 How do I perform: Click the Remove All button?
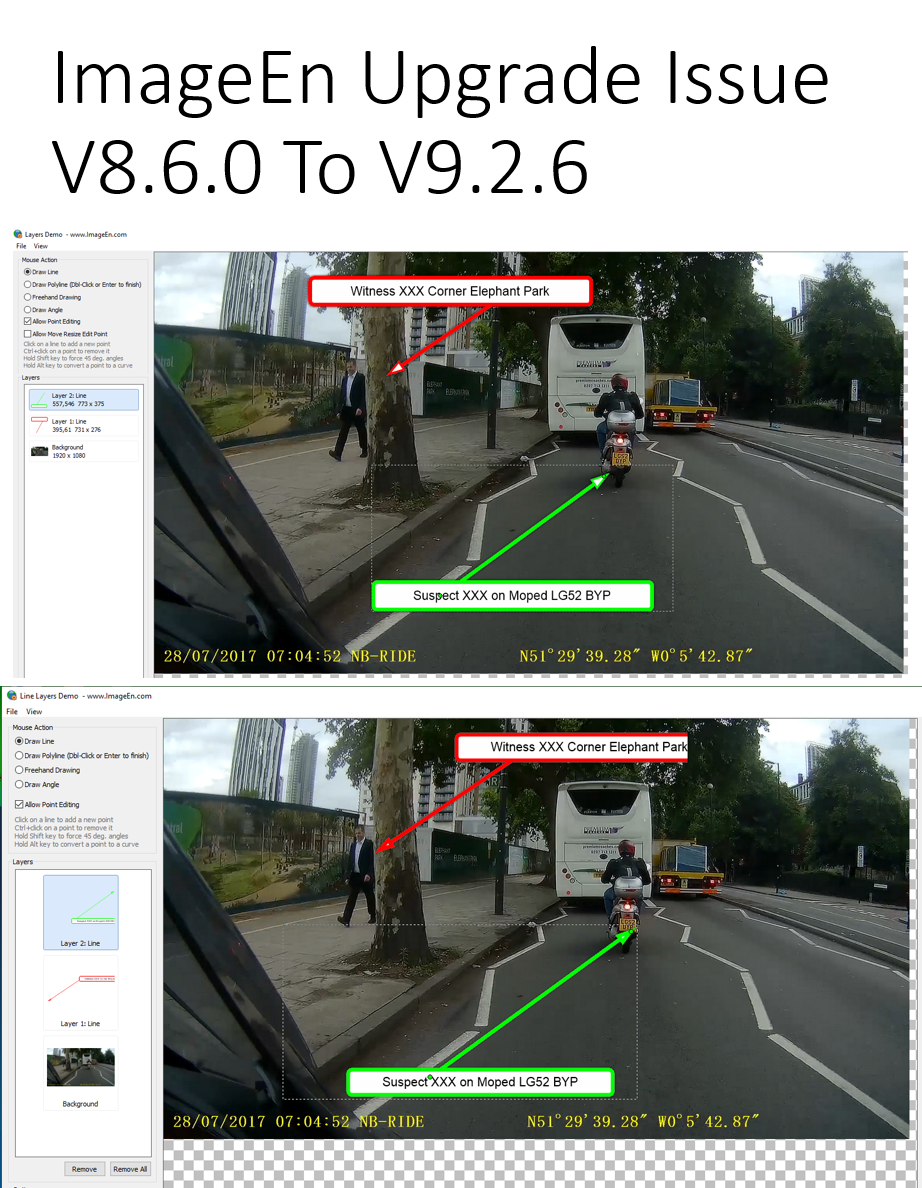point(130,1169)
